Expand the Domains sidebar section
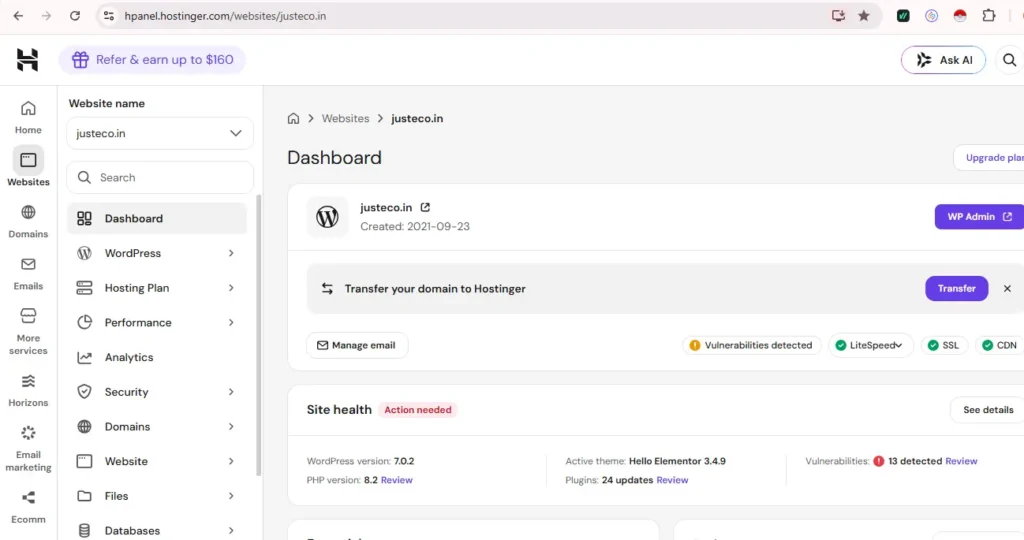1024x540 pixels. (x=157, y=426)
